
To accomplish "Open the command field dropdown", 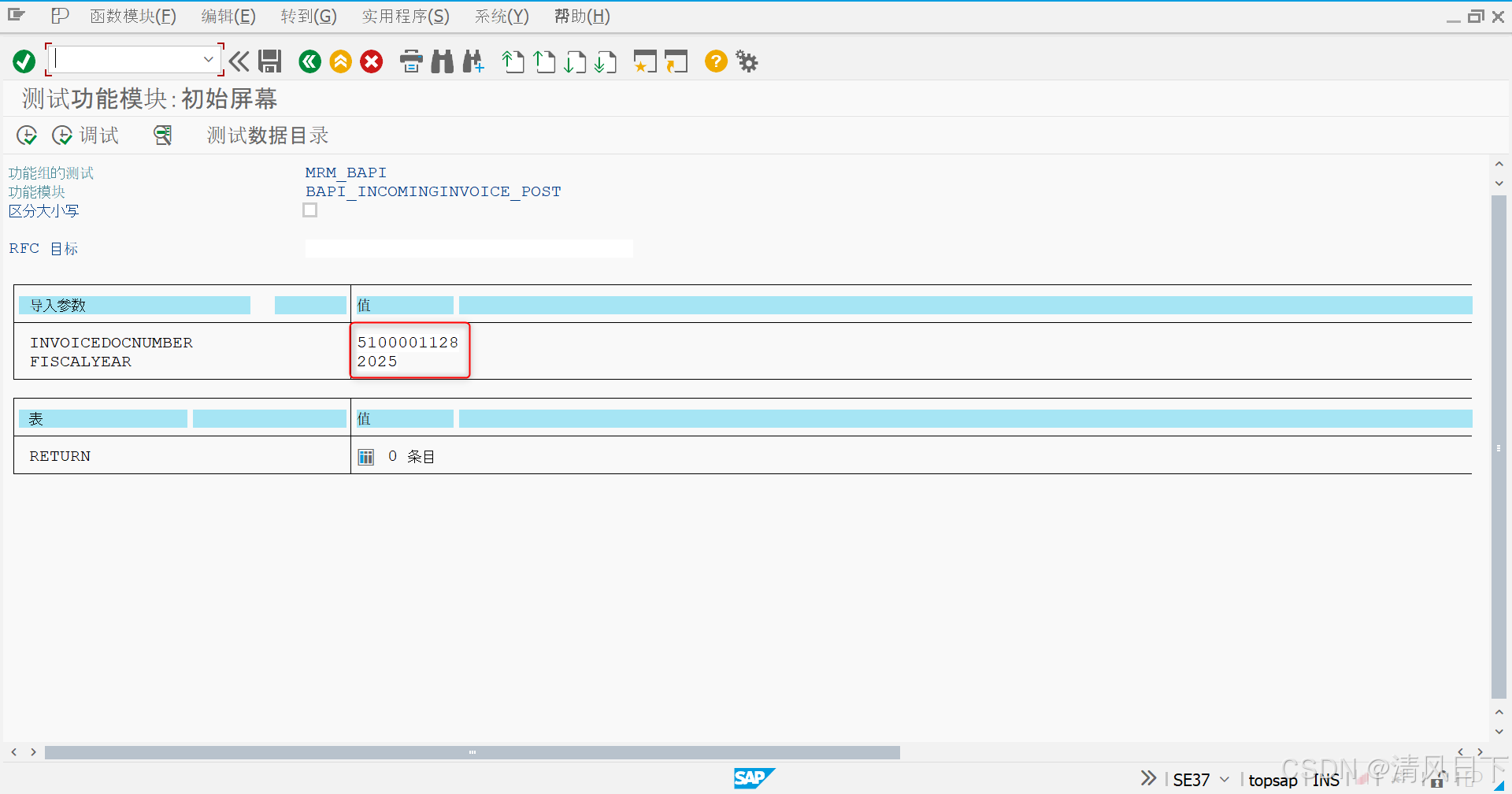I will pos(208,58).
